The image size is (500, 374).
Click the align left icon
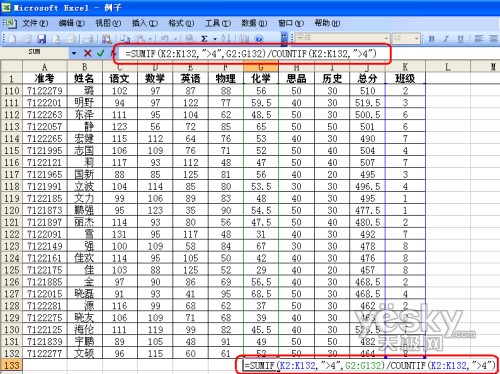click(479, 39)
